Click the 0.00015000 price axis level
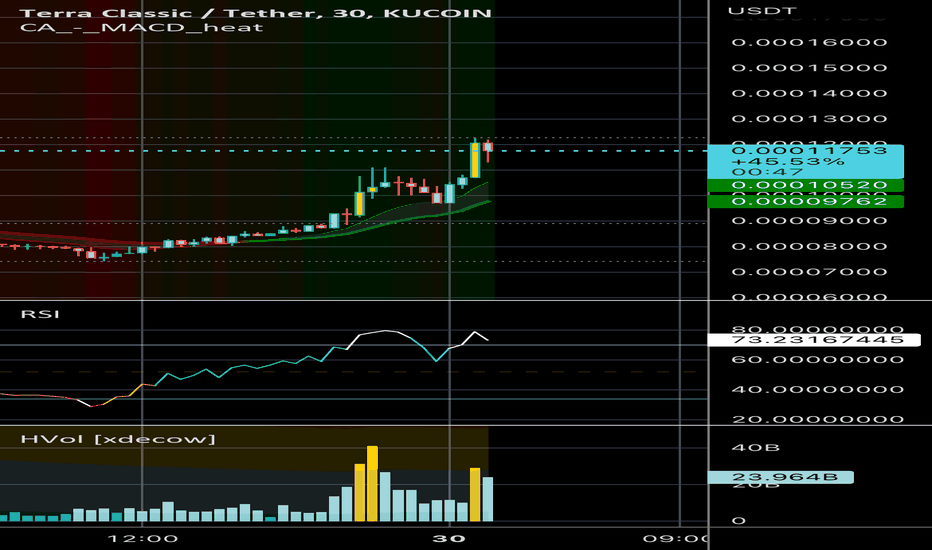The image size is (932, 550). click(810, 68)
